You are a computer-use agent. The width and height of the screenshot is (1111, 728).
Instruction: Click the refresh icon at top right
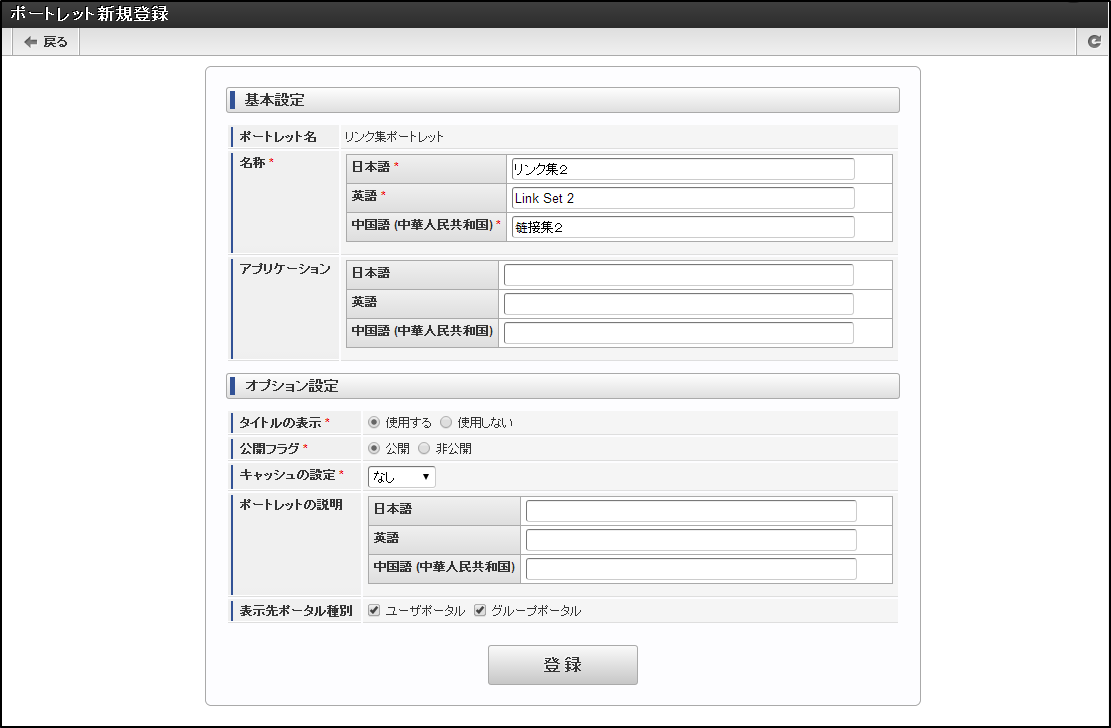pos(1094,42)
